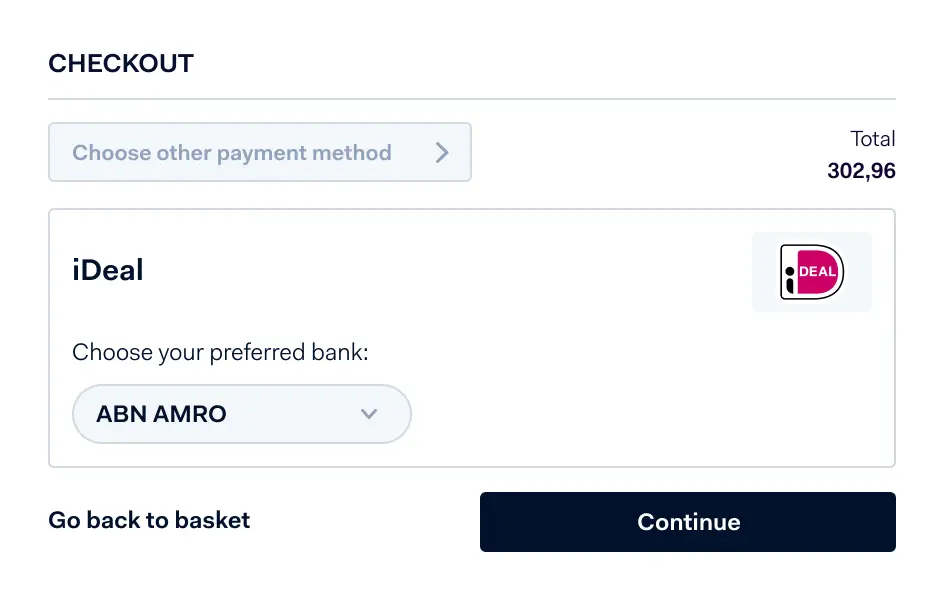Choose other payment method
Screen dimensions: 944x600
pos(259,153)
